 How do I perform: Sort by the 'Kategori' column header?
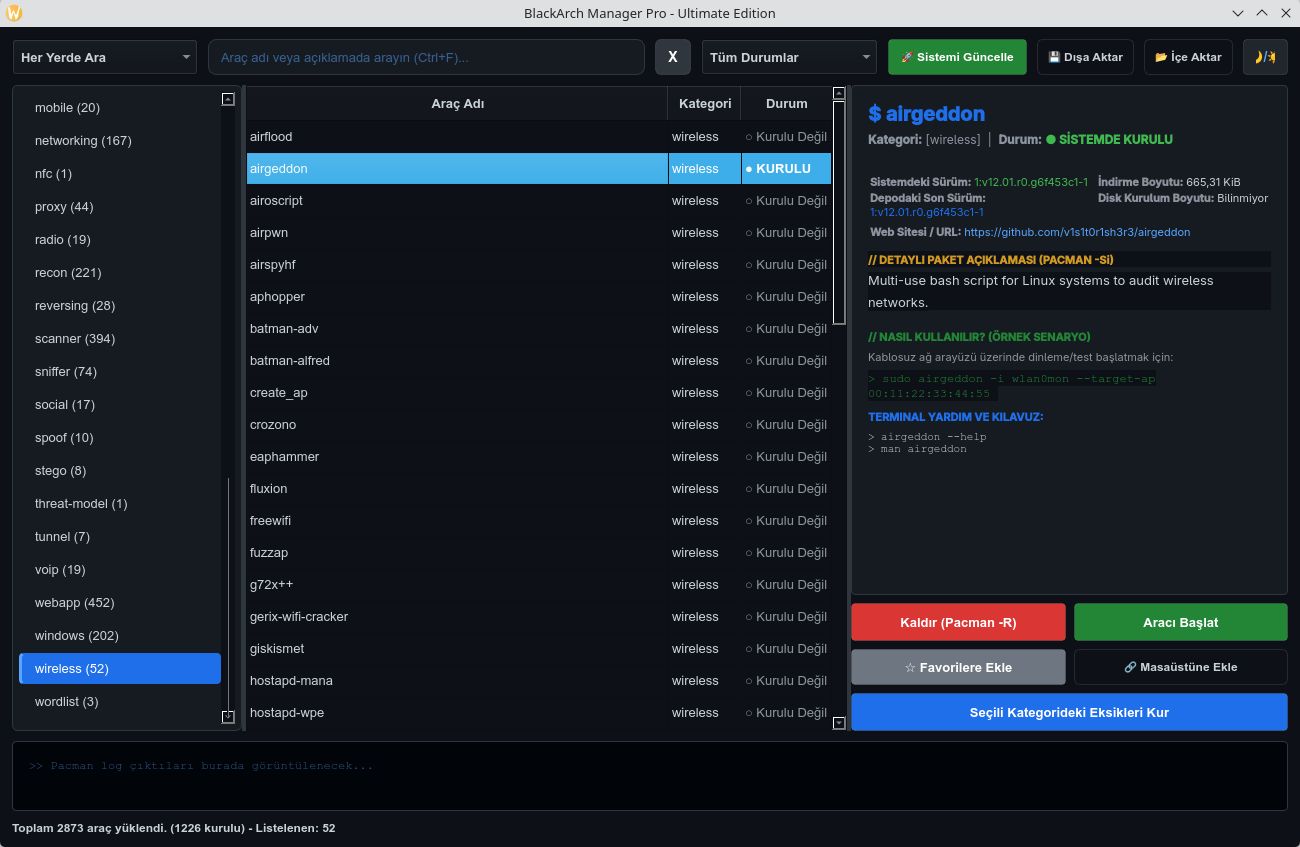coord(704,103)
